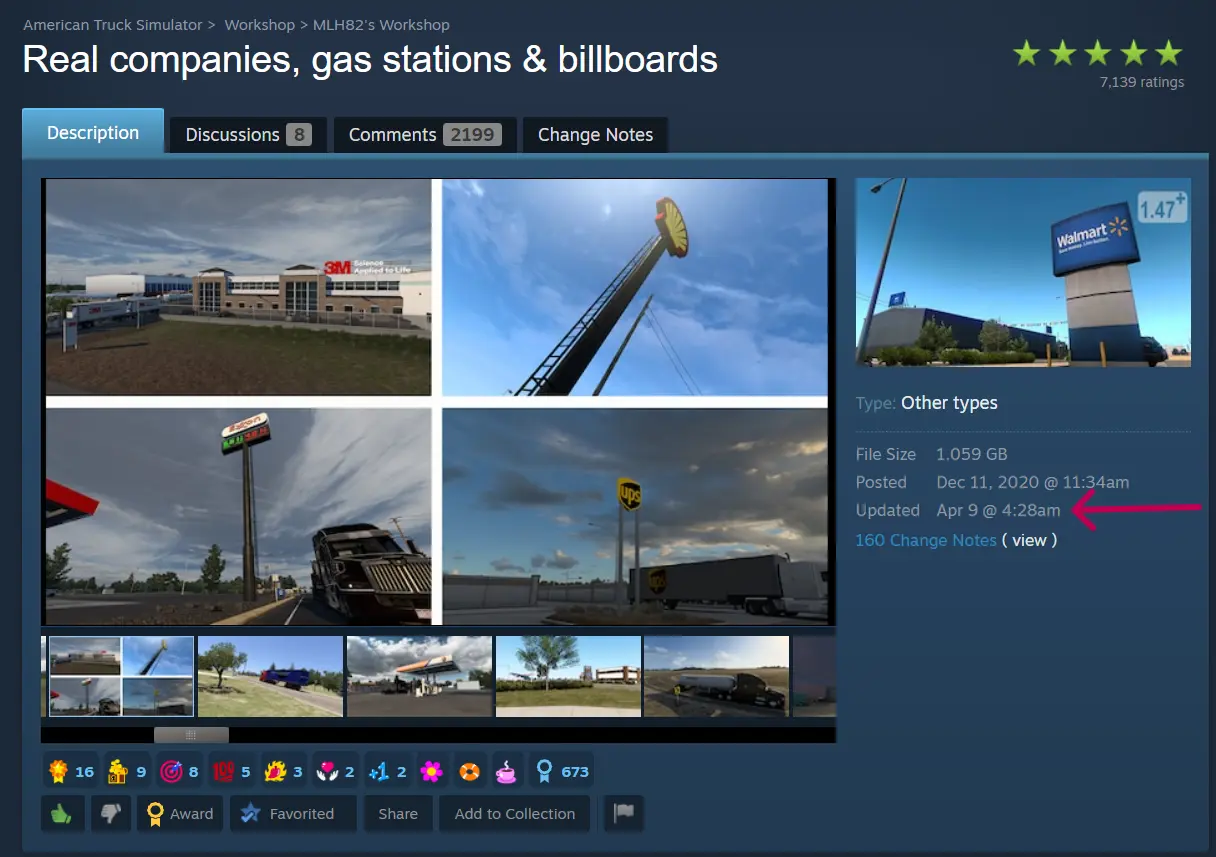The image size is (1216, 857).
Task: Rate the mod with thumbs down
Action: coord(111,813)
